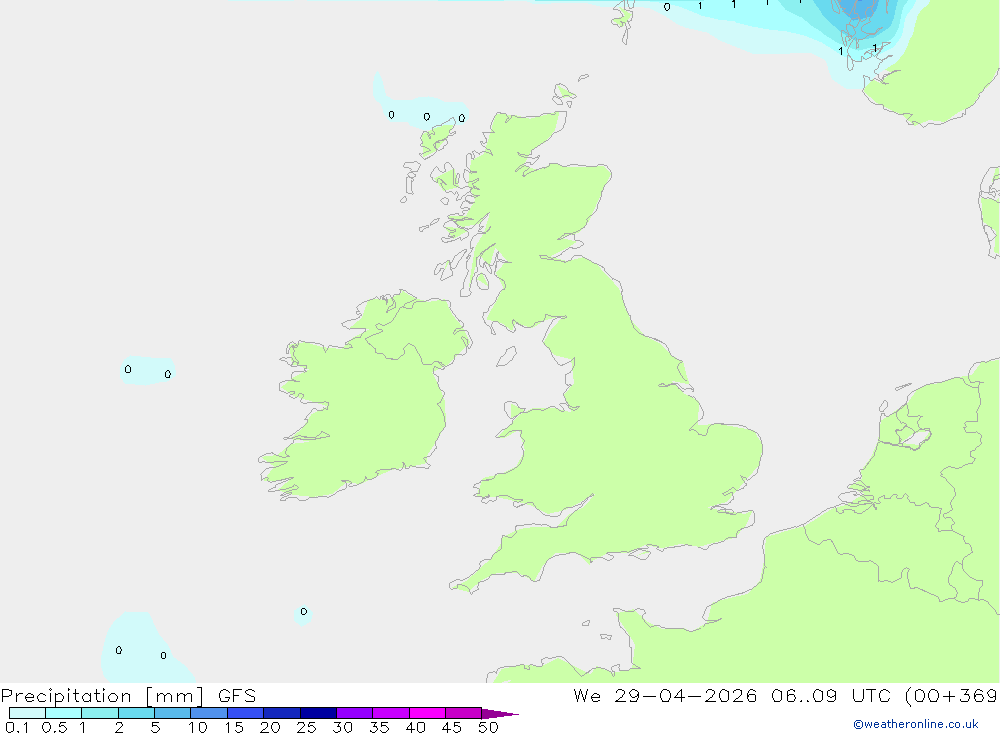Viewport: 1000px width, 733px height.
Task: Click the 10-15 mm legend swatch
Action: point(209,713)
